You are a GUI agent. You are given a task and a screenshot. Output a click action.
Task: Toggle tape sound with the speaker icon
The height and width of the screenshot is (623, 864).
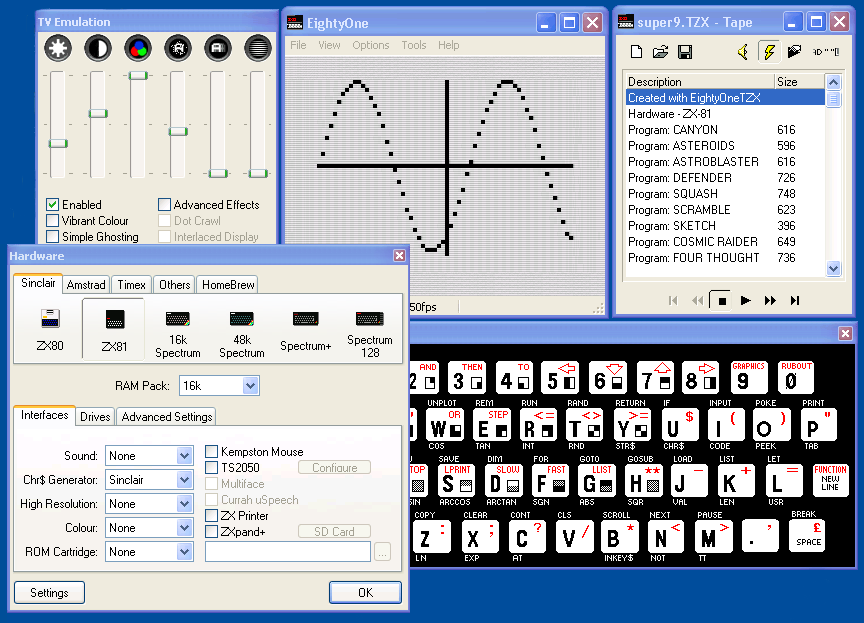point(743,52)
